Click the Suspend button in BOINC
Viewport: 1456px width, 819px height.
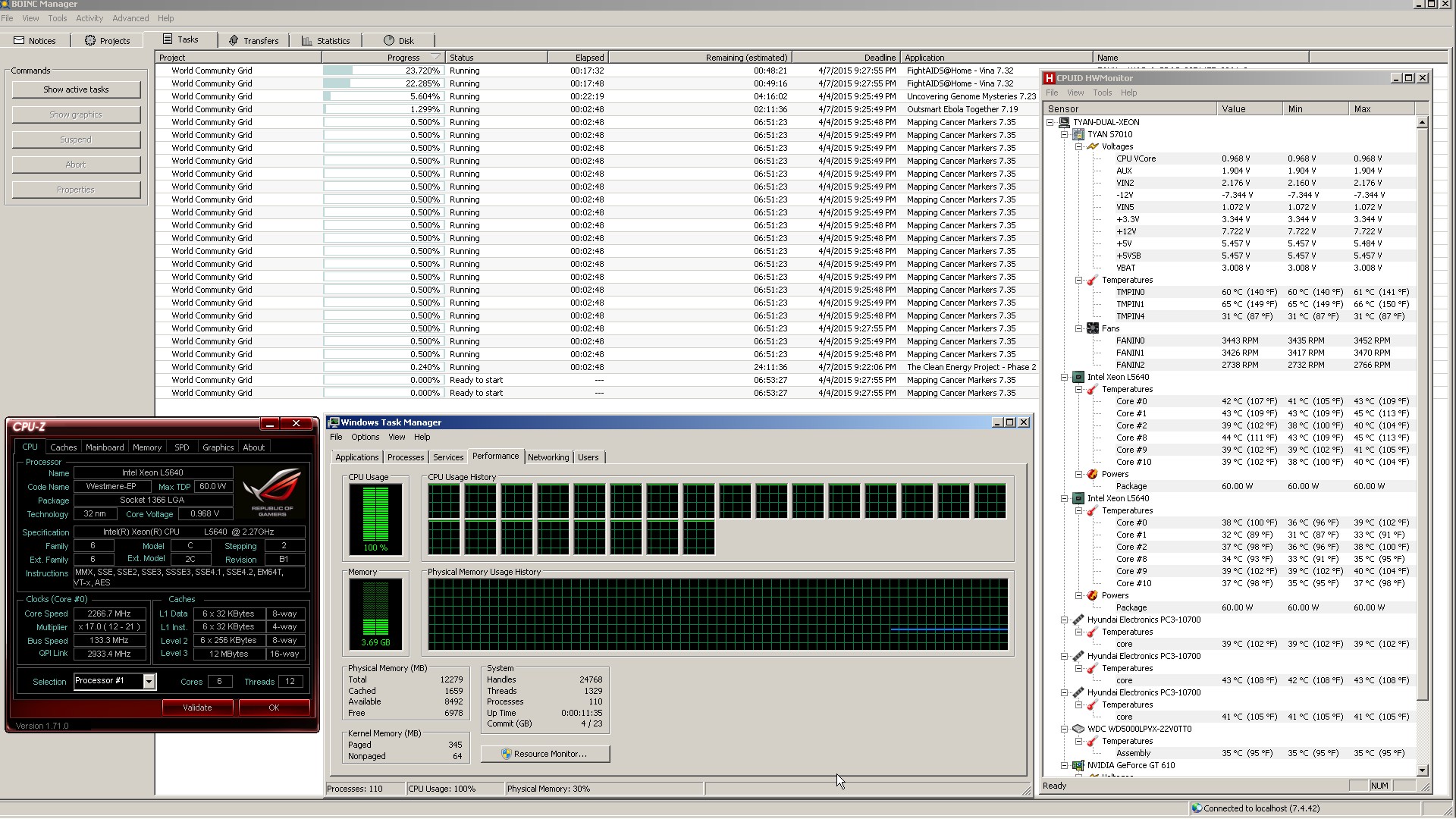pos(76,140)
